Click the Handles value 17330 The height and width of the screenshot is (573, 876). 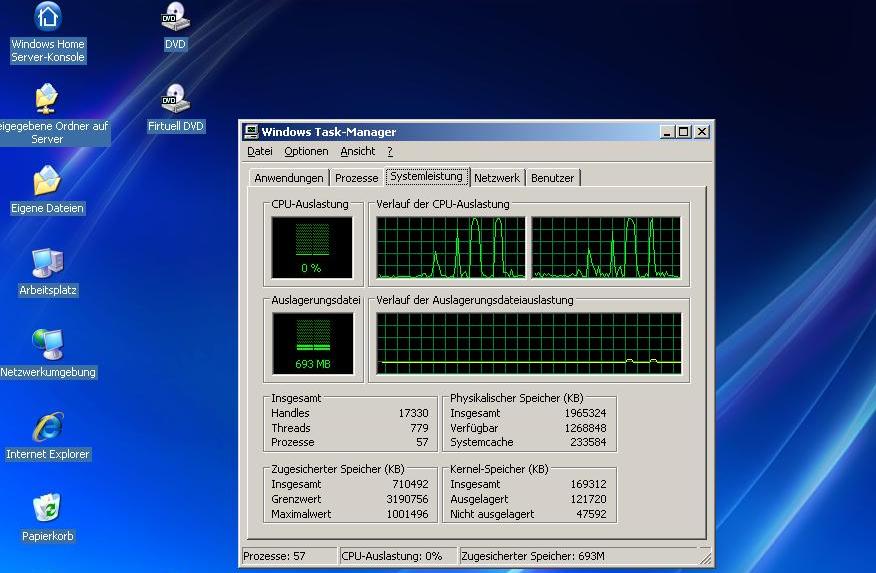click(x=413, y=413)
